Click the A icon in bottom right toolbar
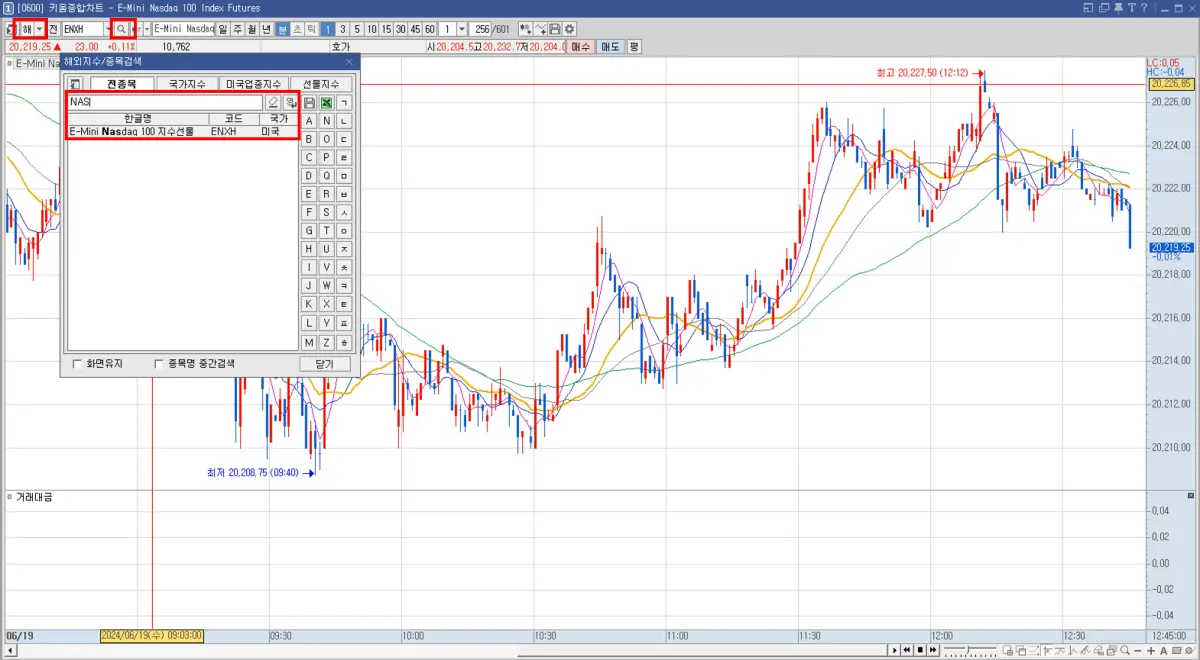1200x660 pixels. (x=1164, y=651)
